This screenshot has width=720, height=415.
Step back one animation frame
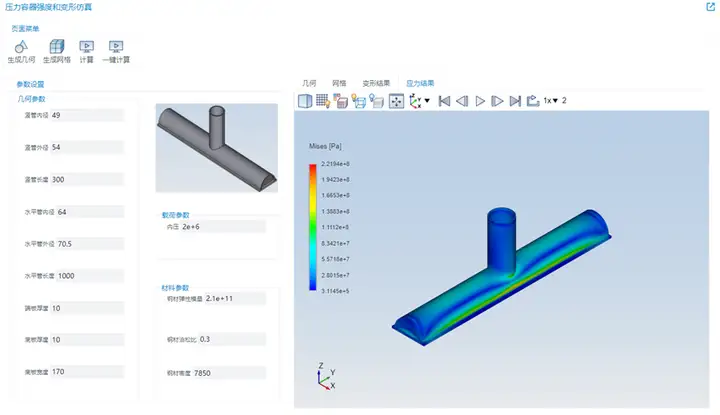click(x=462, y=101)
